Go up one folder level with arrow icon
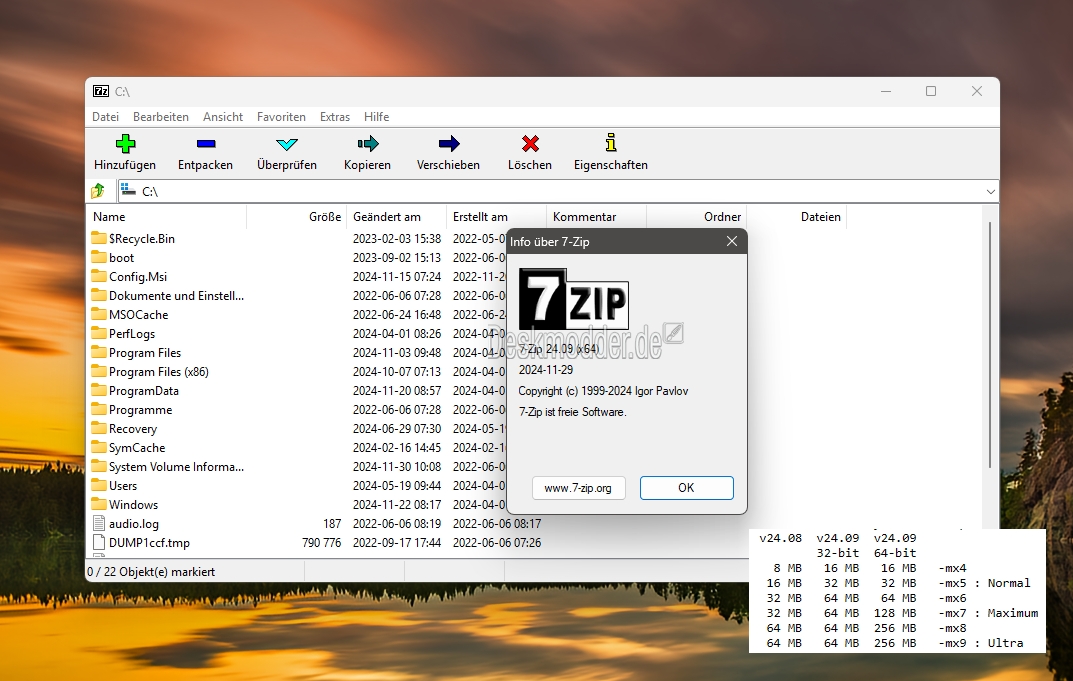 point(98,191)
